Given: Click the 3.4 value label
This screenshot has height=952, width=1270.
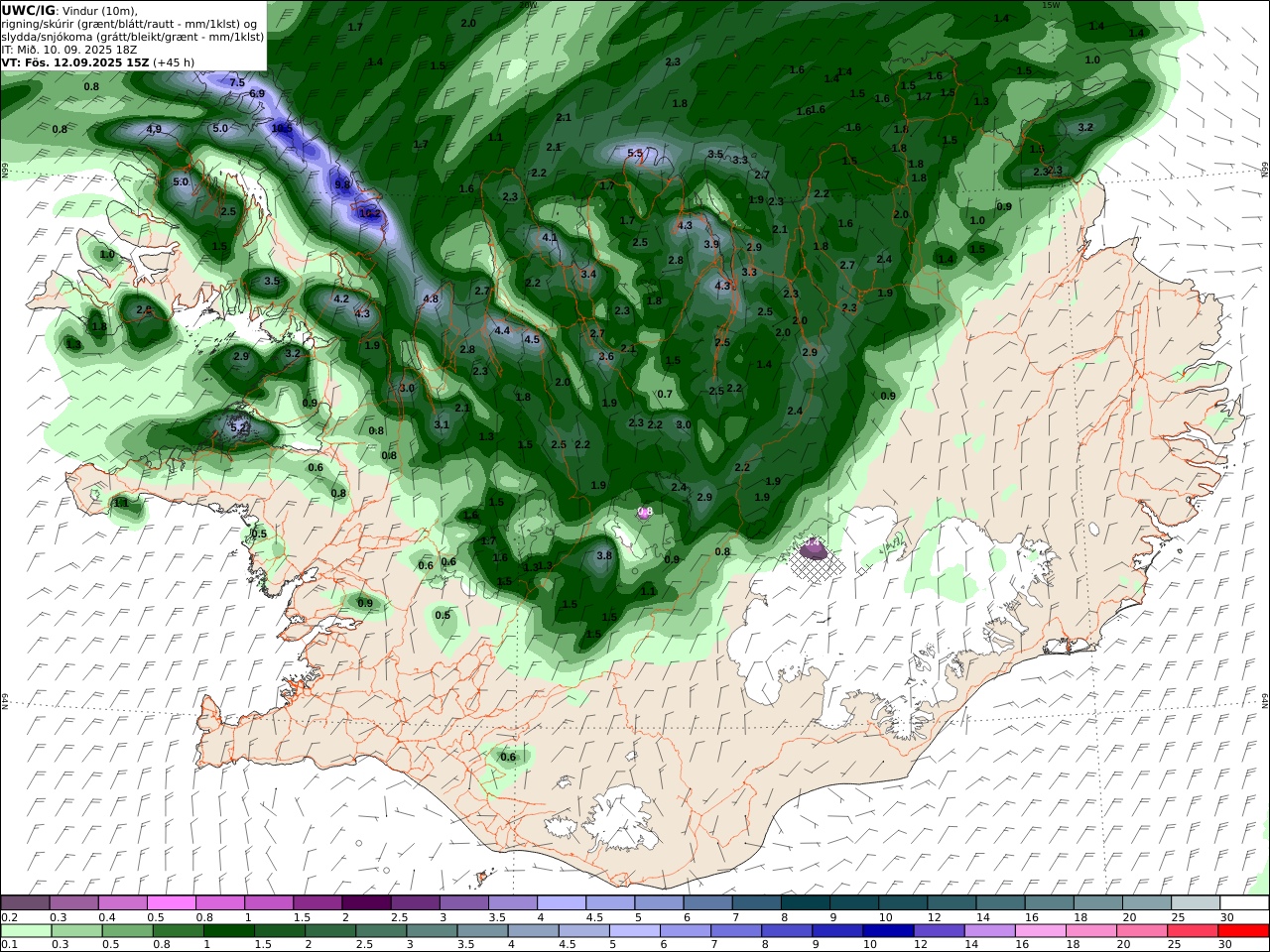Looking at the screenshot, I should pyautogui.click(x=588, y=275).
